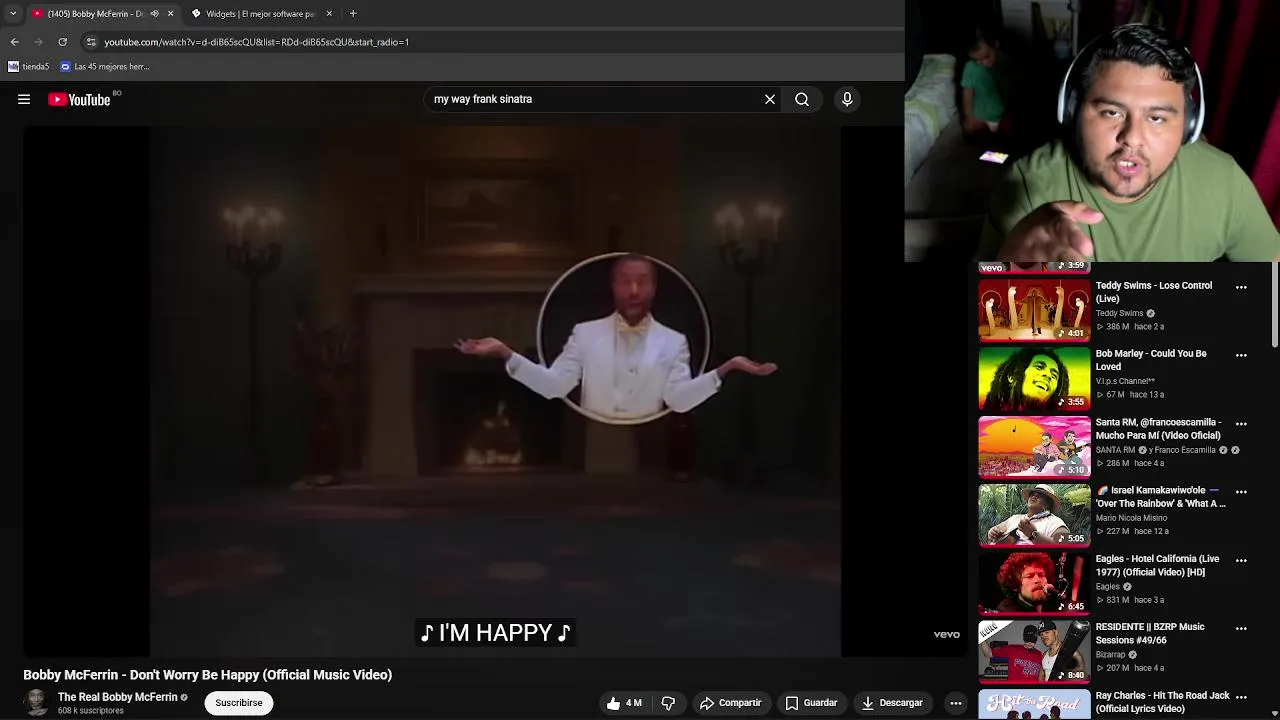The width and height of the screenshot is (1280, 720).
Task: Share the video with Compartir
Action: point(730,703)
